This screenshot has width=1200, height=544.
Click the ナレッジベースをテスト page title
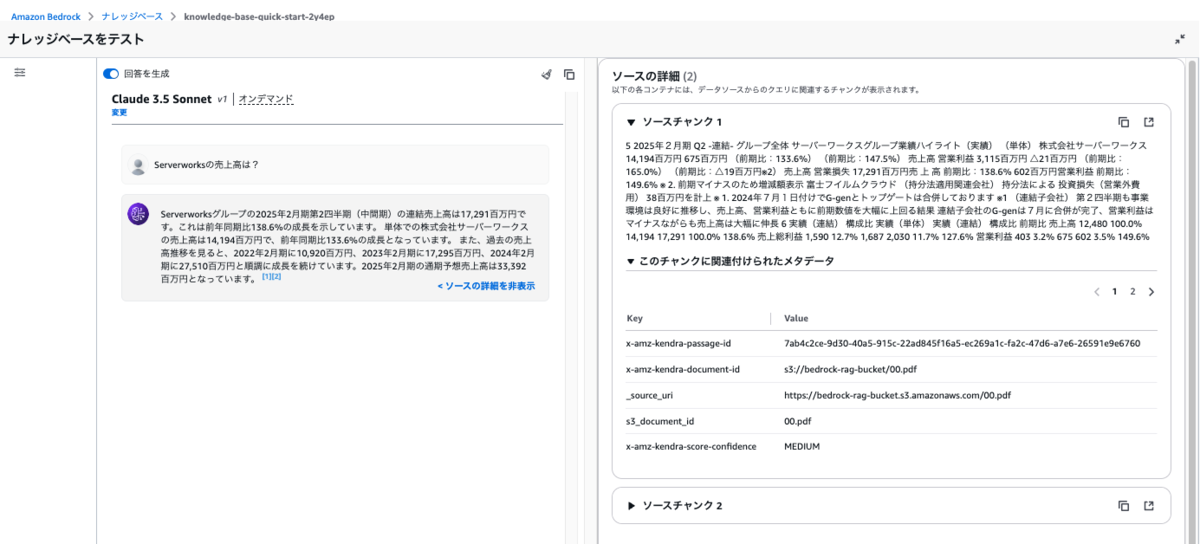pyautogui.click(x=76, y=39)
